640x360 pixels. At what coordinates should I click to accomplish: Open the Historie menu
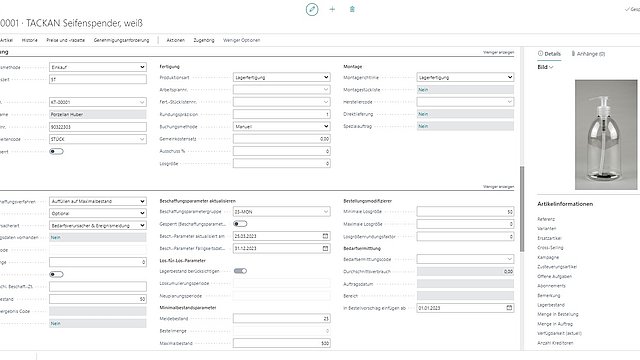[29, 40]
